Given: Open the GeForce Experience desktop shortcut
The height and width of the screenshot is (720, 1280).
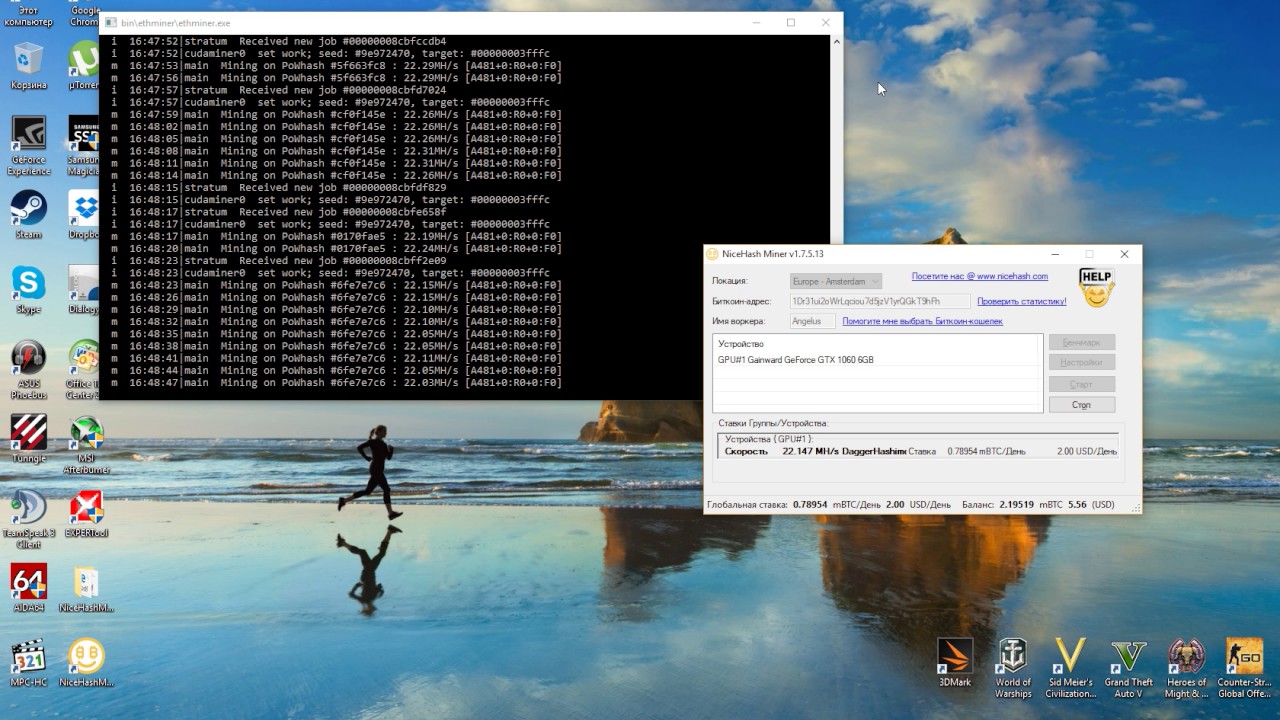Looking at the screenshot, I should click(x=29, y=145).
